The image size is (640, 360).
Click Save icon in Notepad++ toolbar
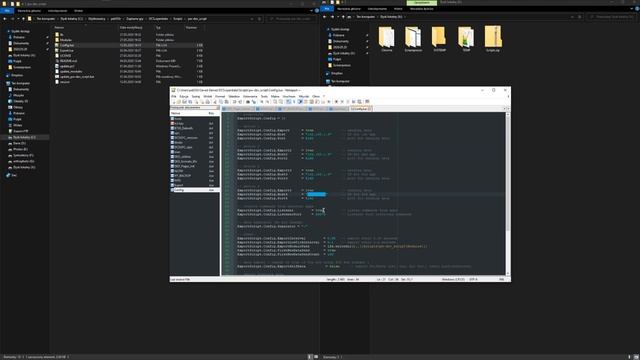(184, 102)
